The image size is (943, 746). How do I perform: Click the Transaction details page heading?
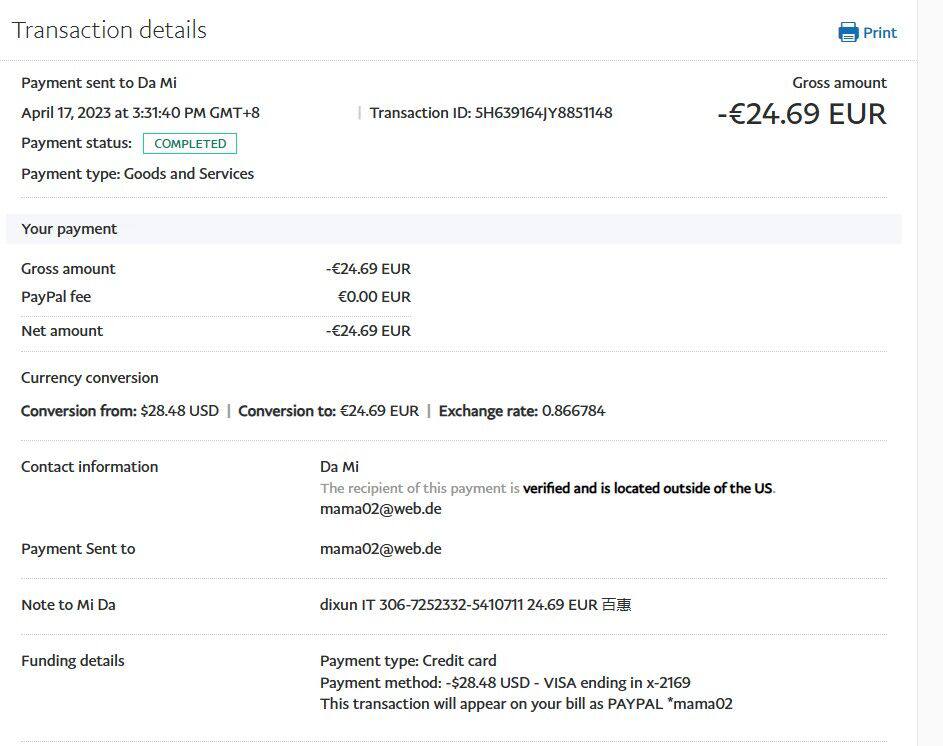pyautogui.click(x=109, y=30)
